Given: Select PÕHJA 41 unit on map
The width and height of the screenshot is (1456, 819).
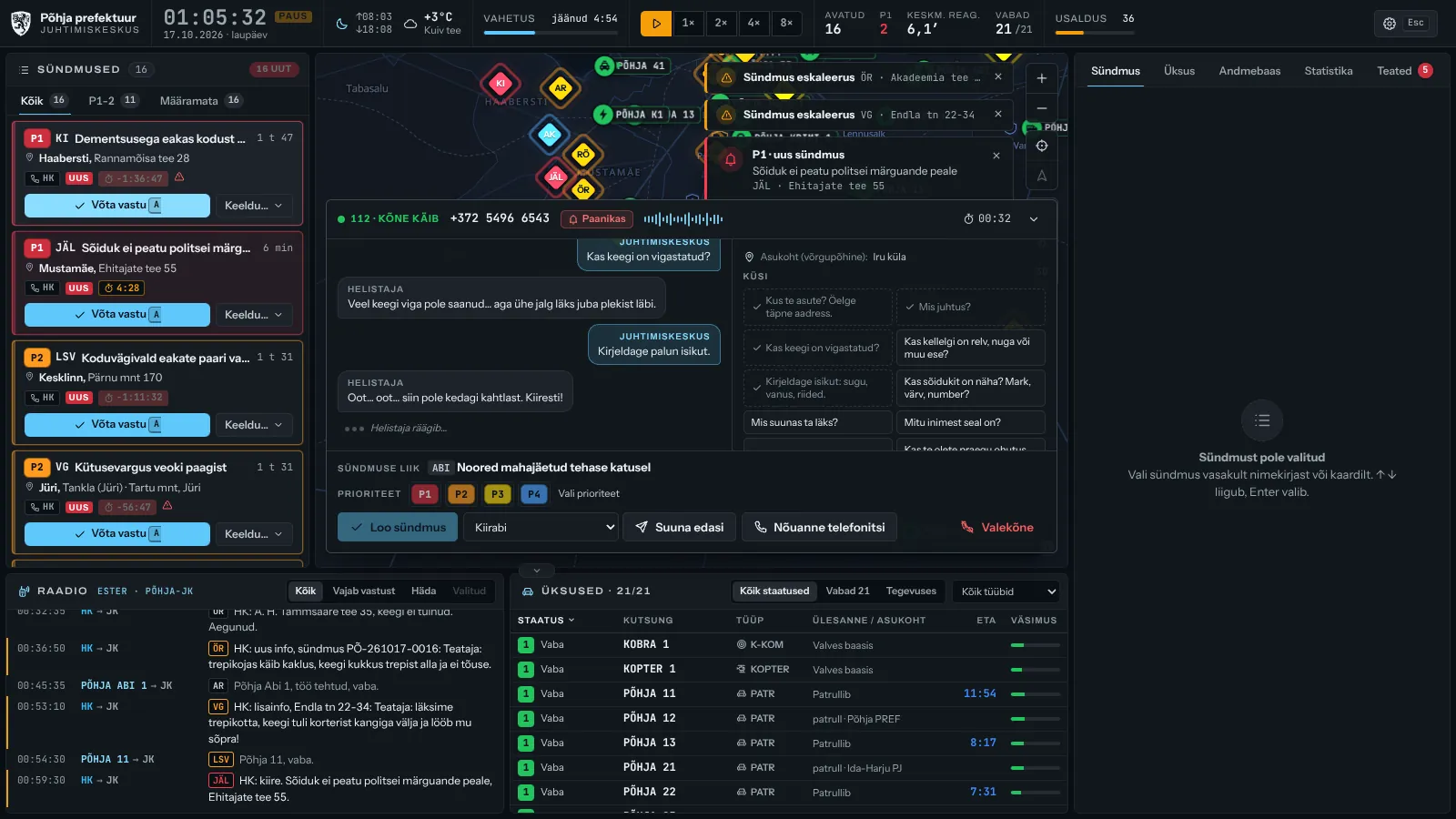Looking at the screenshot, I should click(632, 66).
